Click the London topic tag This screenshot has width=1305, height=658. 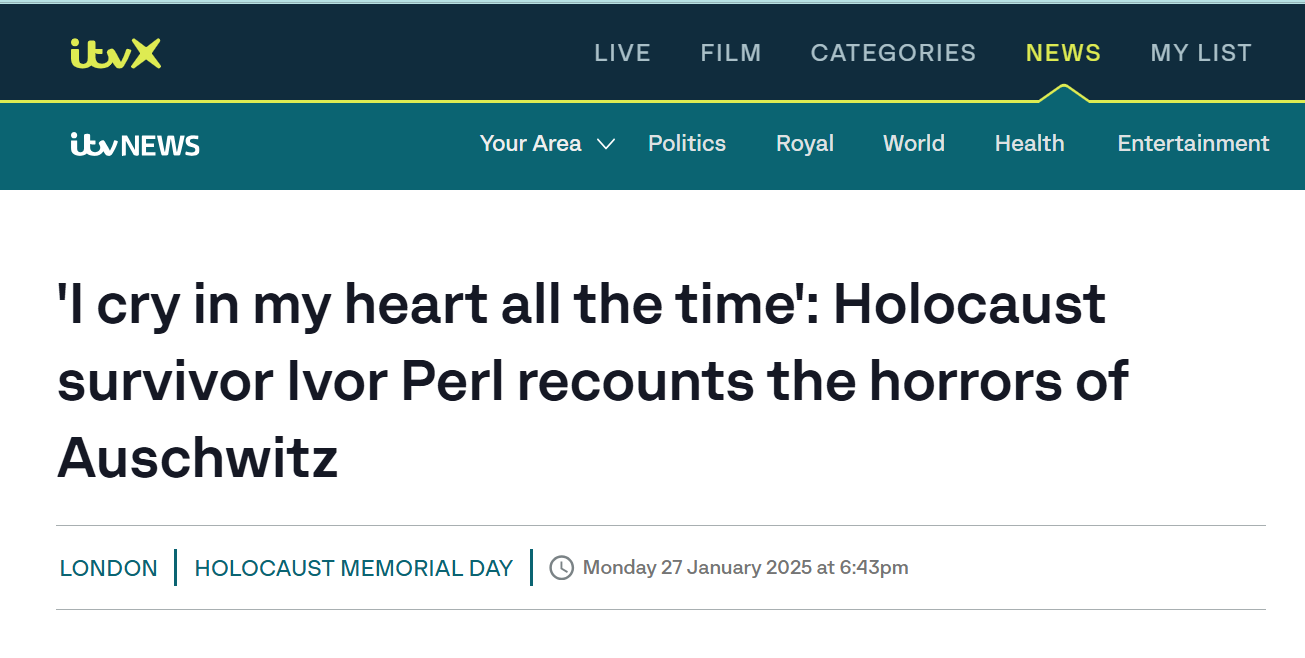tap(109, 568)
